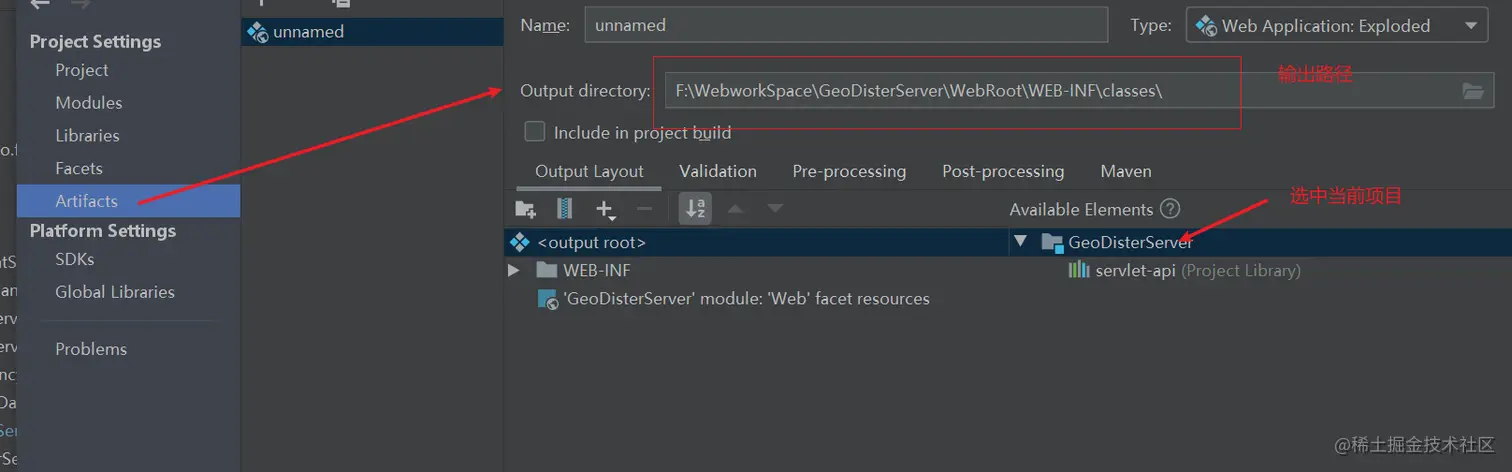Click the artifact Name input field
The width and height of the screenshot is (1512, 472).
[x=846, y=26]
